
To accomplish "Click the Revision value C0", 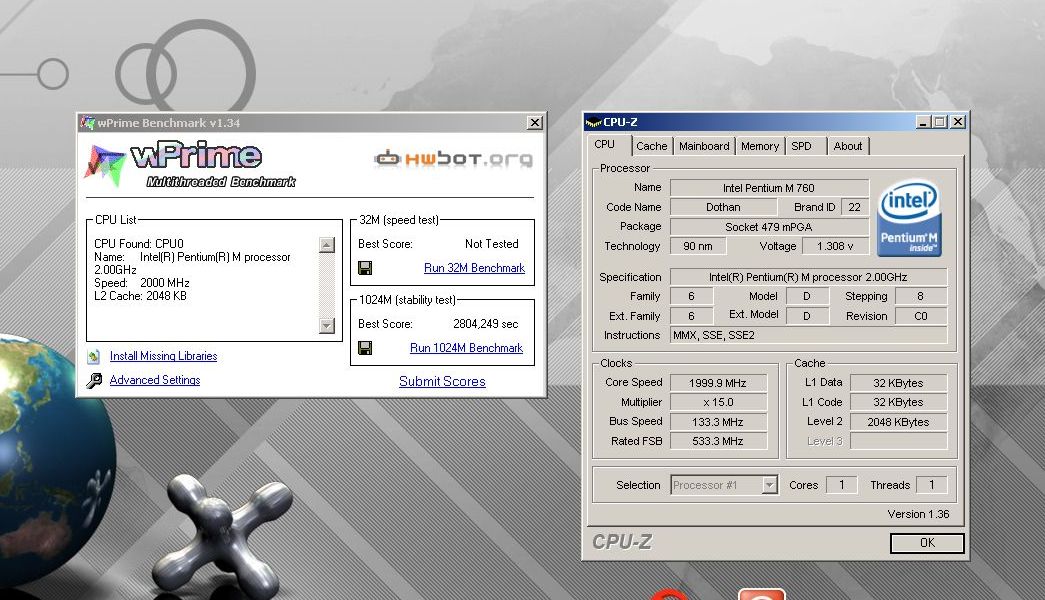I will (920, 316).
